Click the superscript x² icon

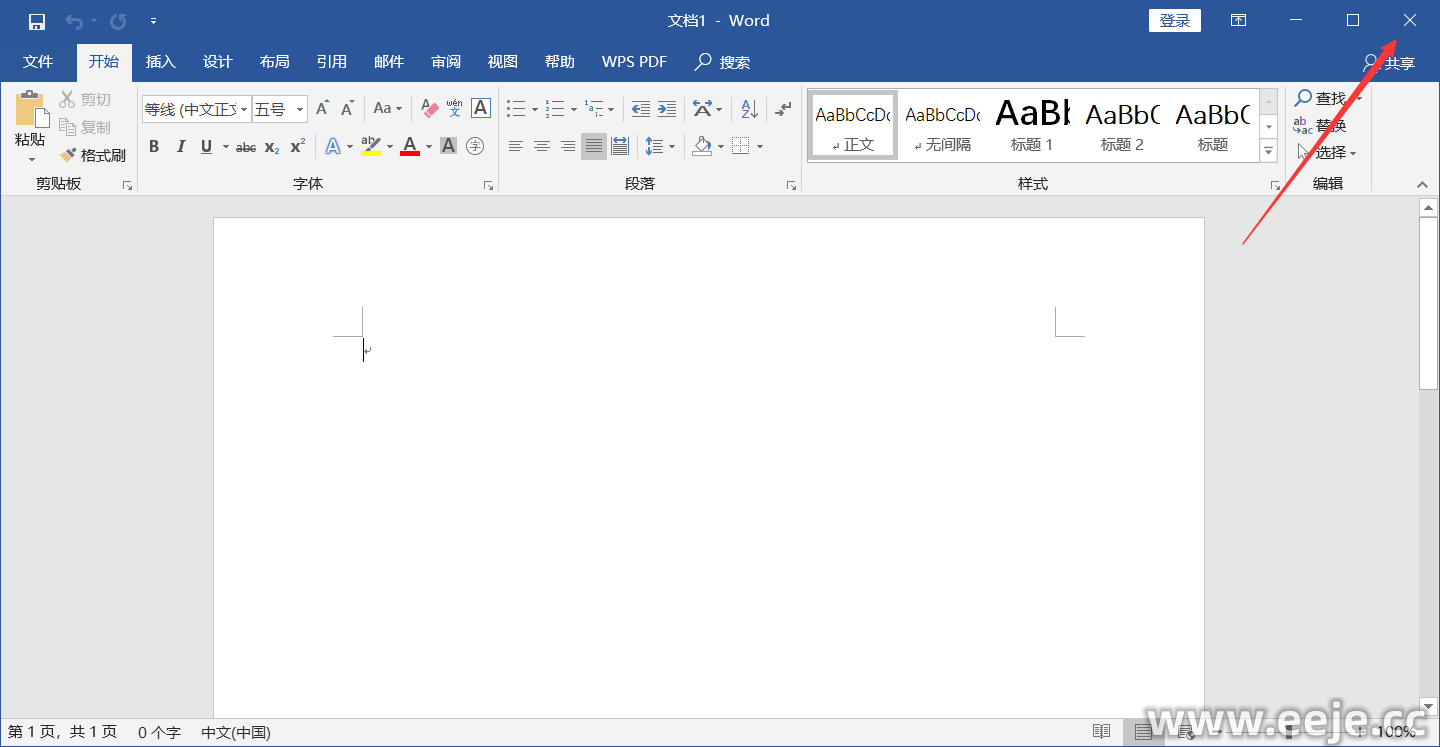(297, 147)
